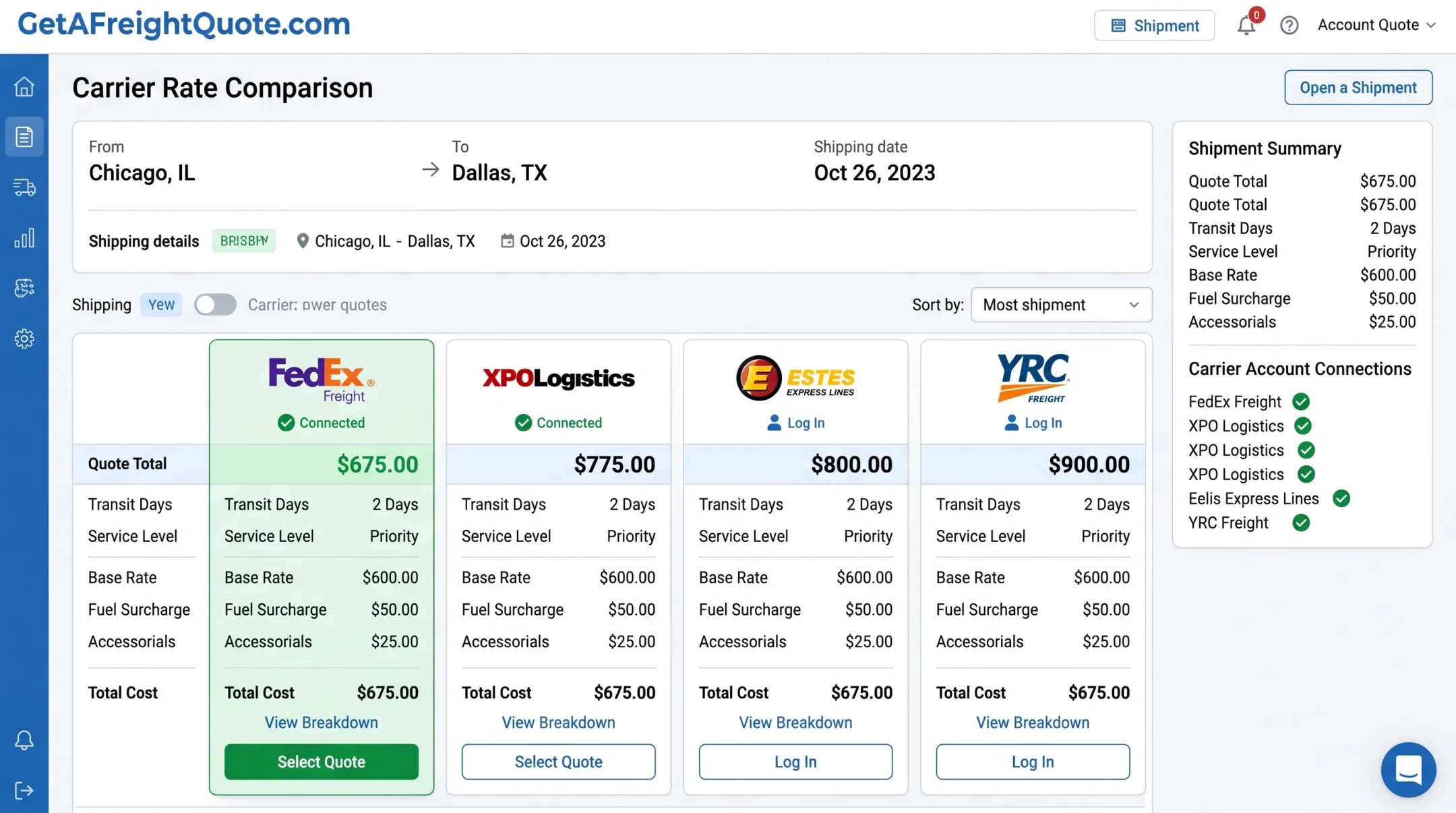Open the sidebar bell alerts icon

(24, 740)
